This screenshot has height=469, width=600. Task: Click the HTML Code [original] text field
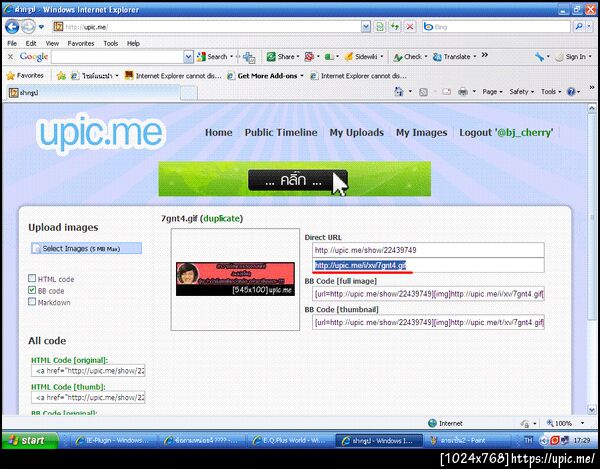click(x=88, y=371)
